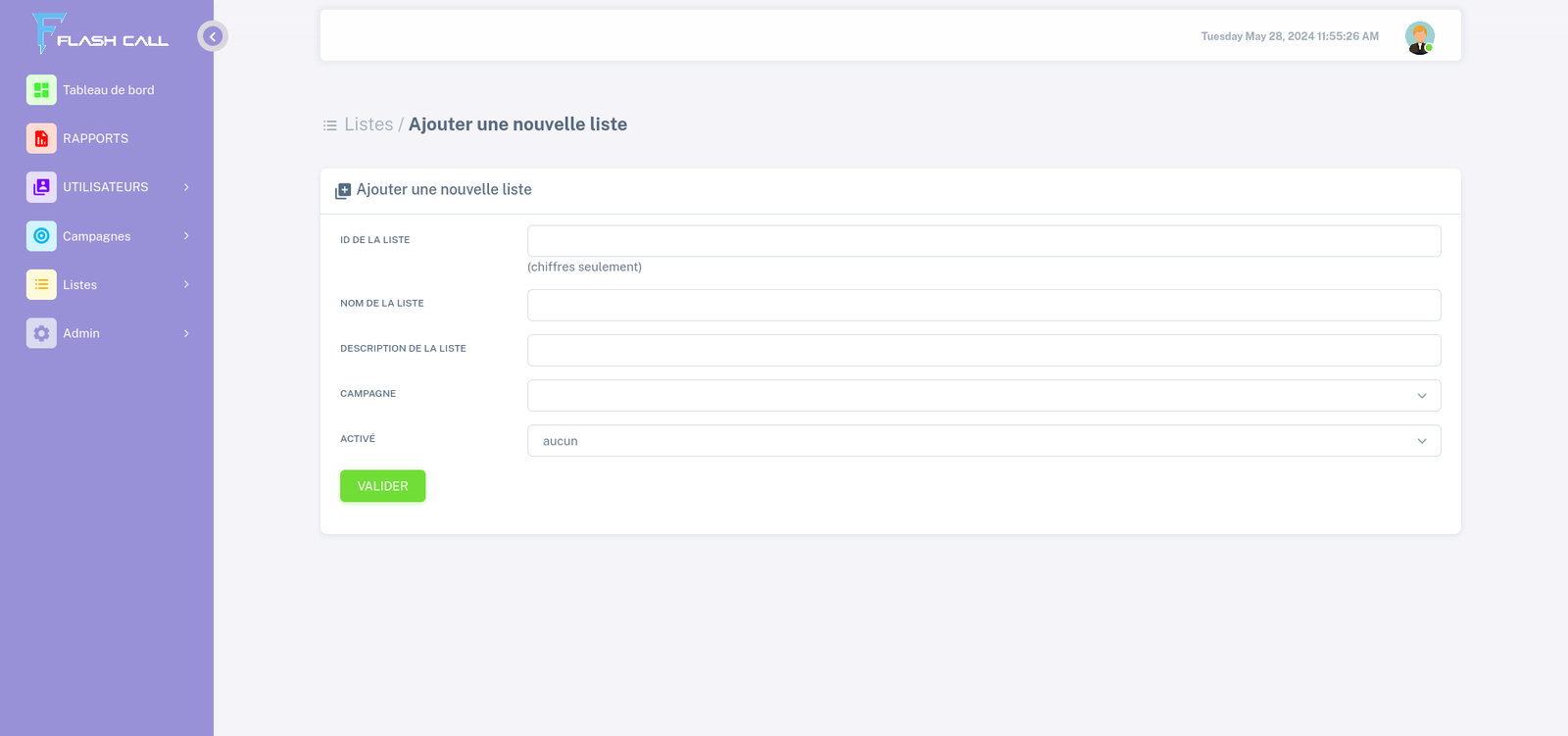Open the CAMPAGNE dropdown
This screenshot has height=736, width=1568.
click(983, 396)
